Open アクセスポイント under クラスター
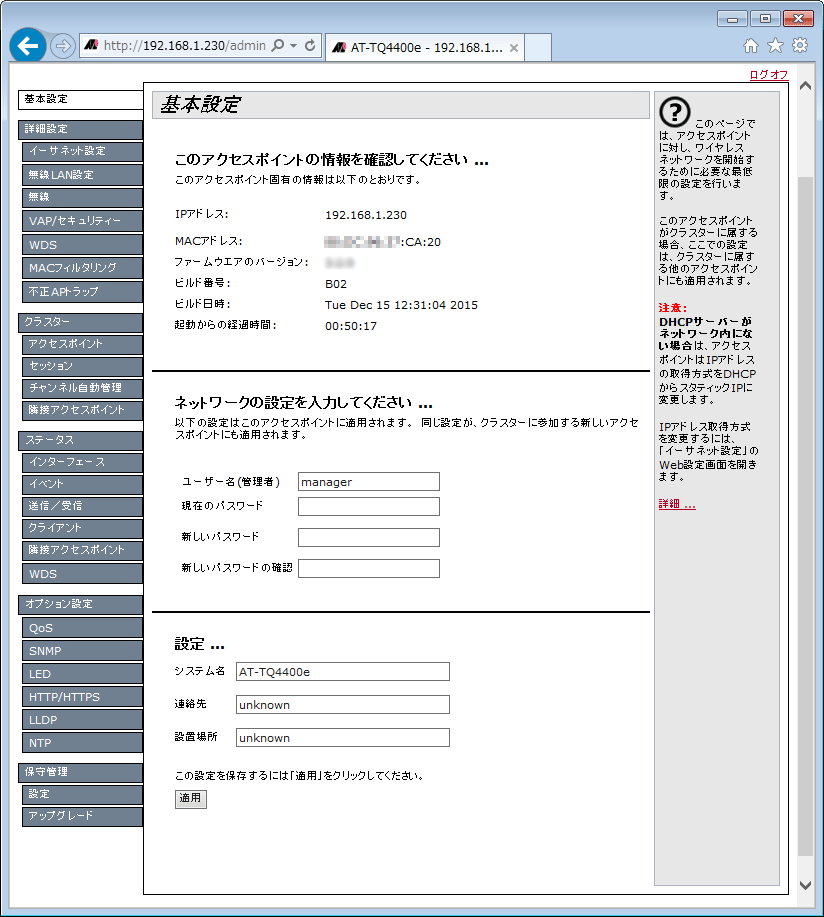This screenshot has width=824, height=917. coord(82,344)
